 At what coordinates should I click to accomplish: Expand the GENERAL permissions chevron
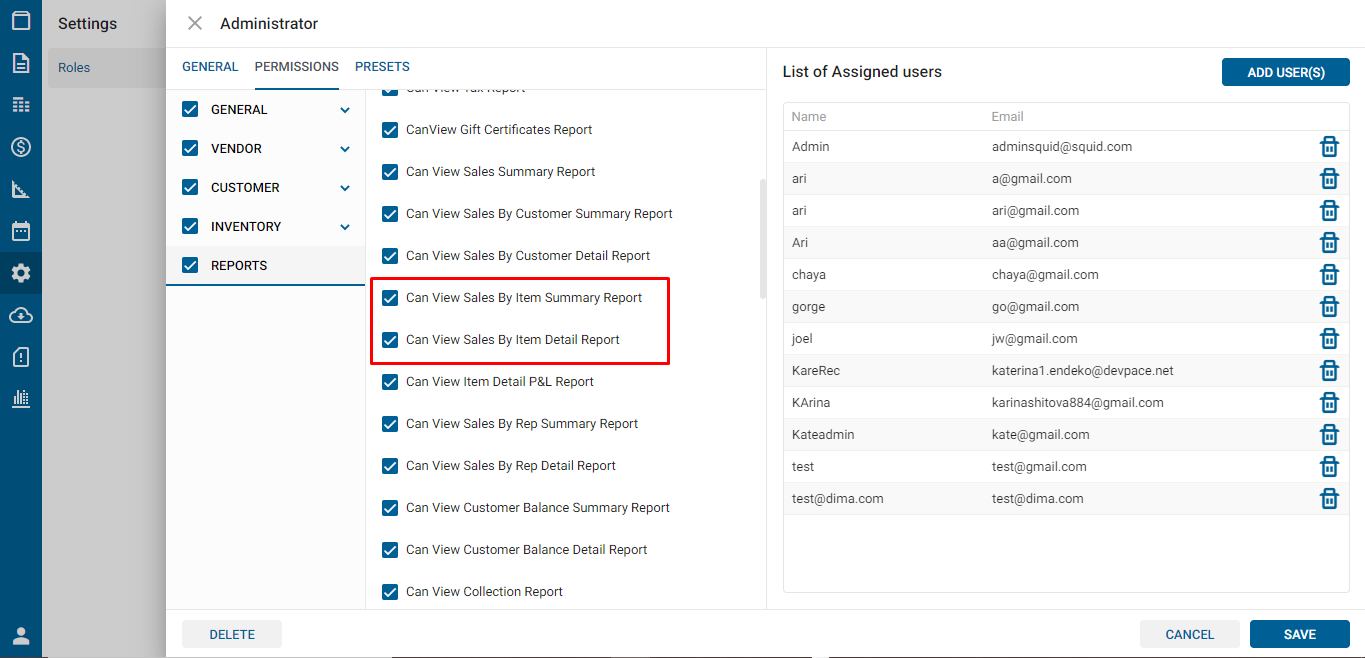(345, 110)
